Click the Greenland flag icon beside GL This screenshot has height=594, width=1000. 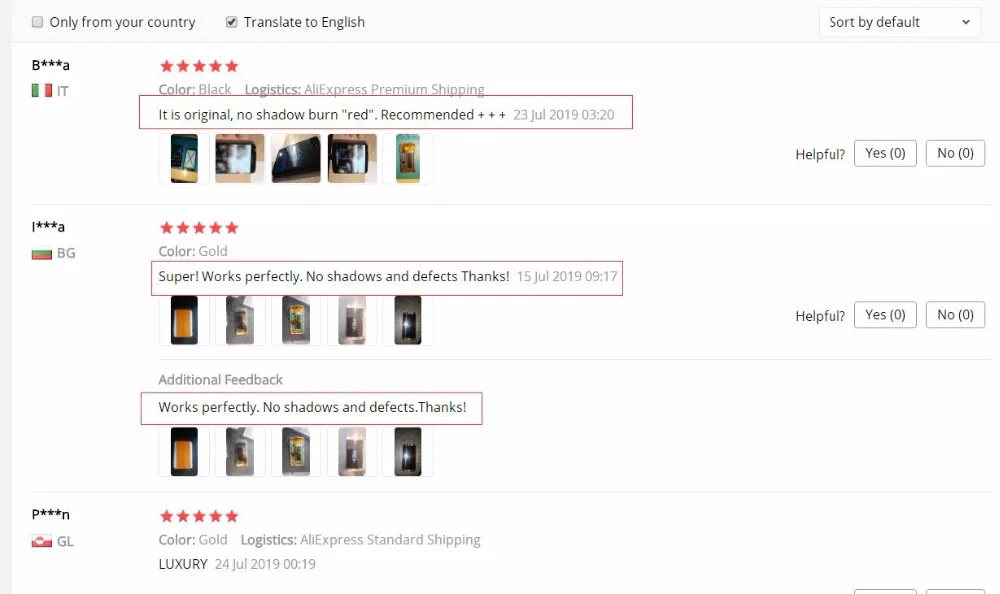[x=41, y=542]
